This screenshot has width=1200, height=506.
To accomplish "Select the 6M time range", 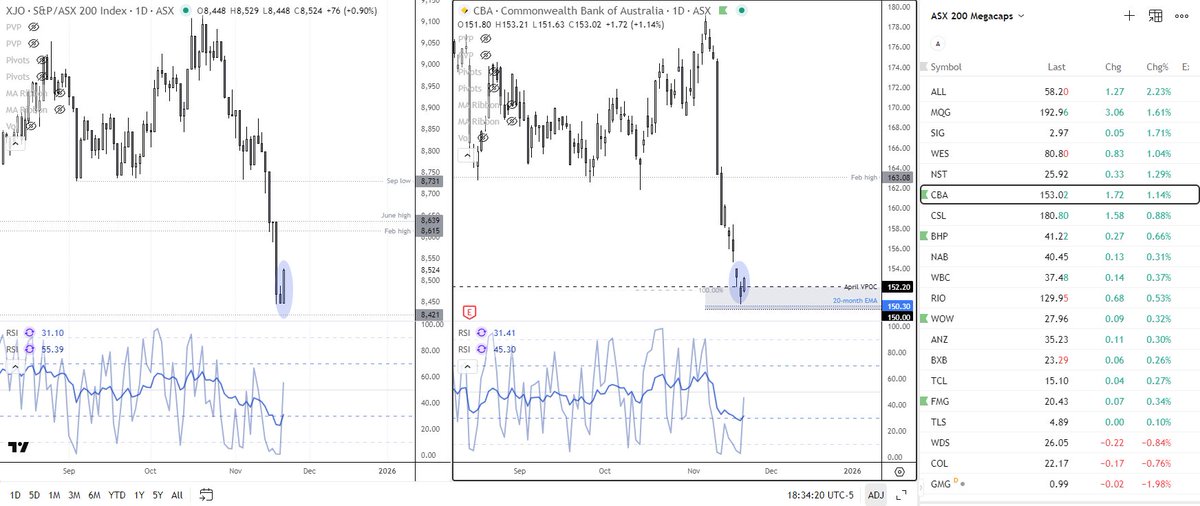I will [94, 494].
